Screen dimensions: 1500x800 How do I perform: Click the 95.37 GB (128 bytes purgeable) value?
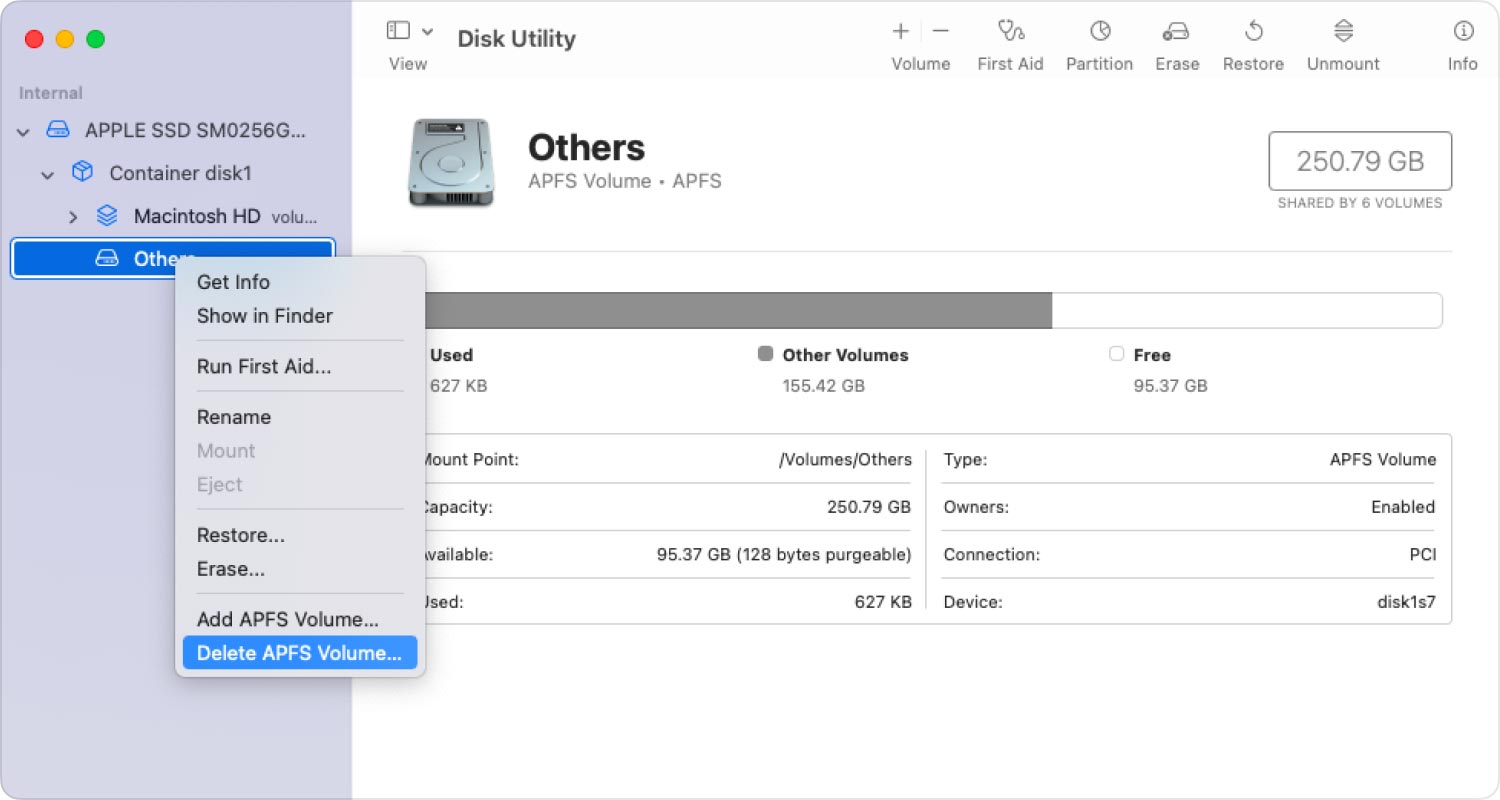(784, 554)
